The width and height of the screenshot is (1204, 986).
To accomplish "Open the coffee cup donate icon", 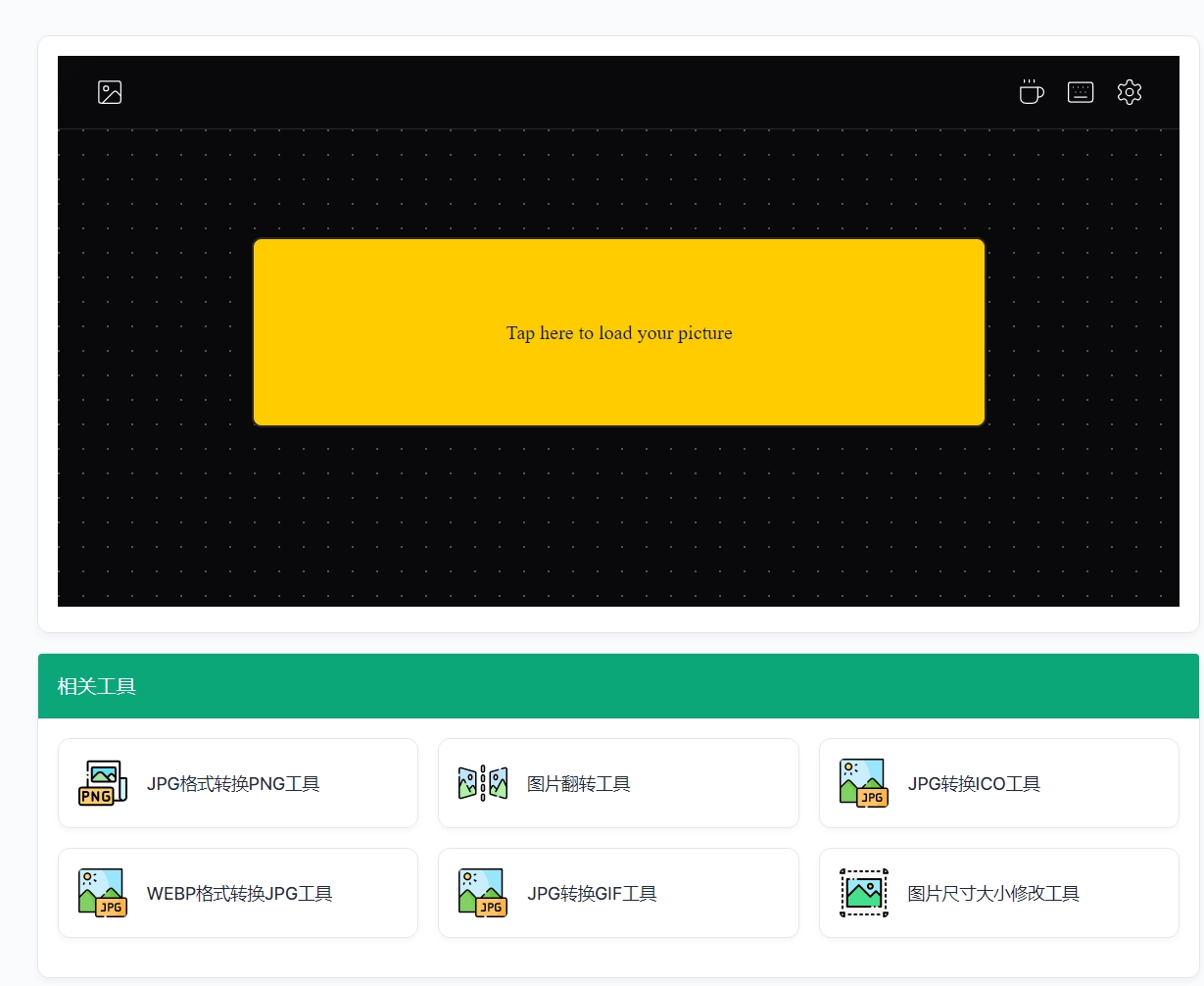I will click(x=1031, y=92).
